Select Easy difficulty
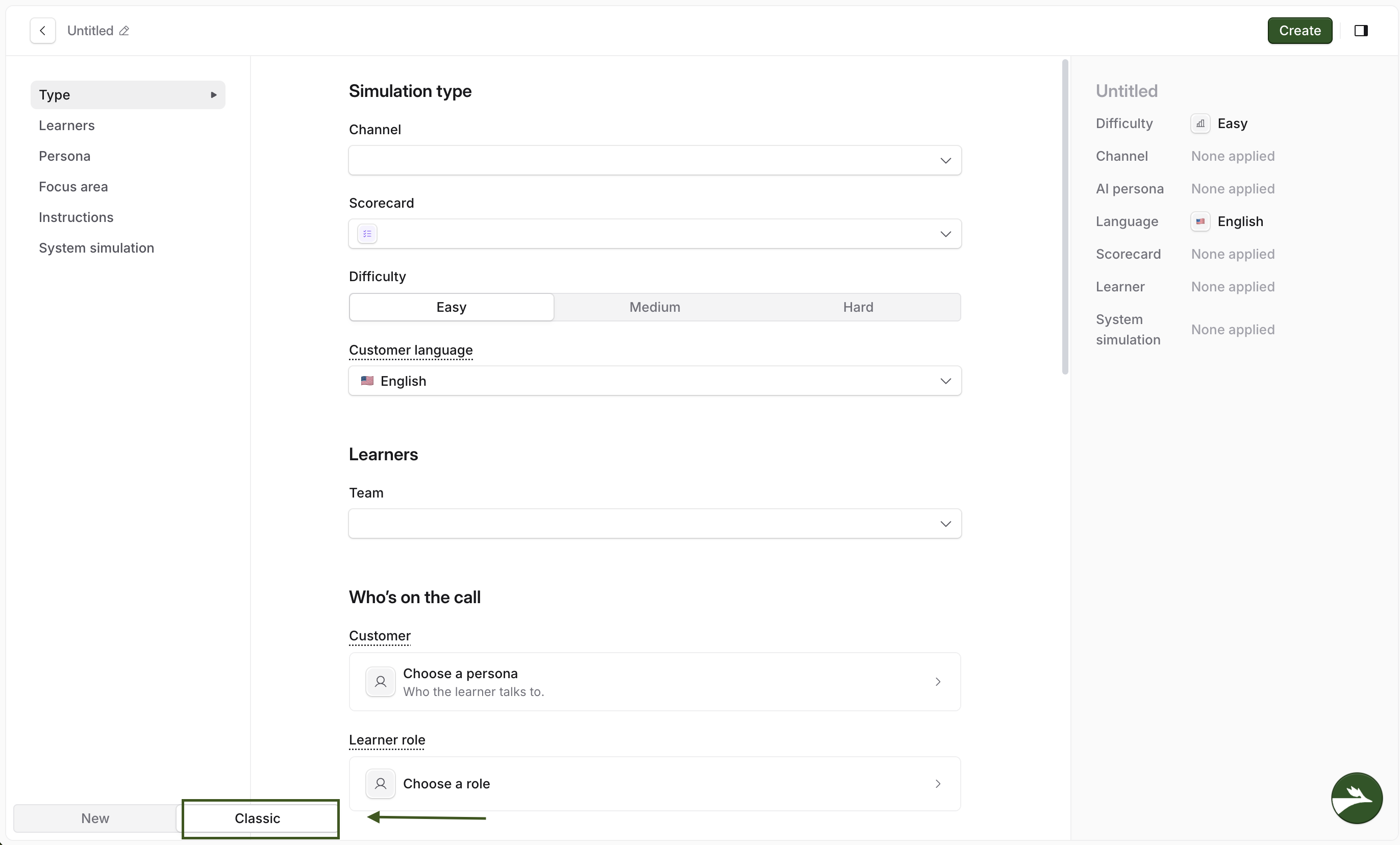 coord(451,307)
